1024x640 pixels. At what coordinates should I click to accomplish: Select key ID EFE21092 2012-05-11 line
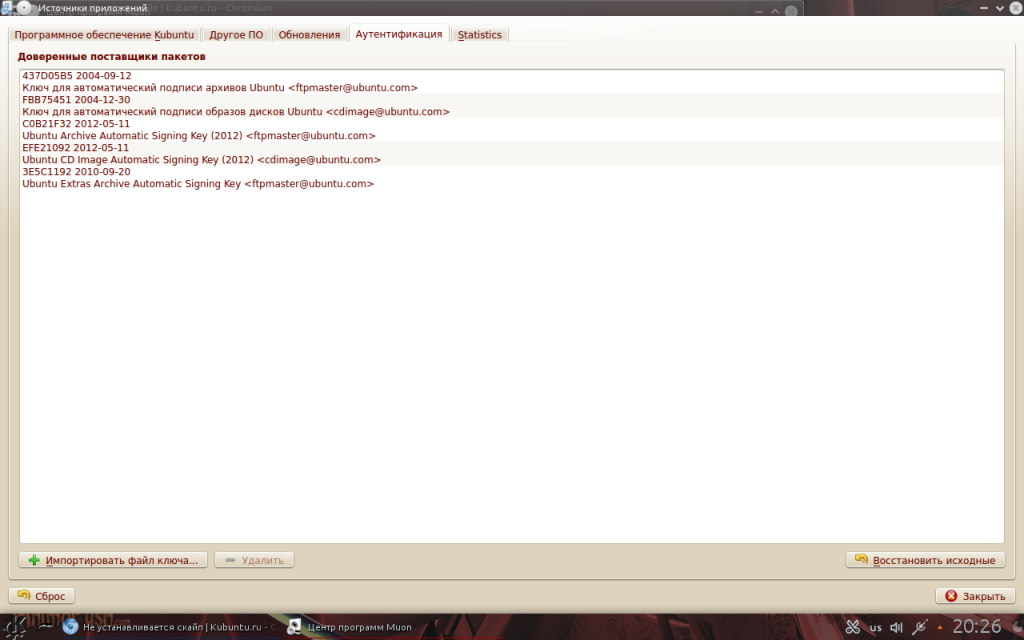(76, 148)
